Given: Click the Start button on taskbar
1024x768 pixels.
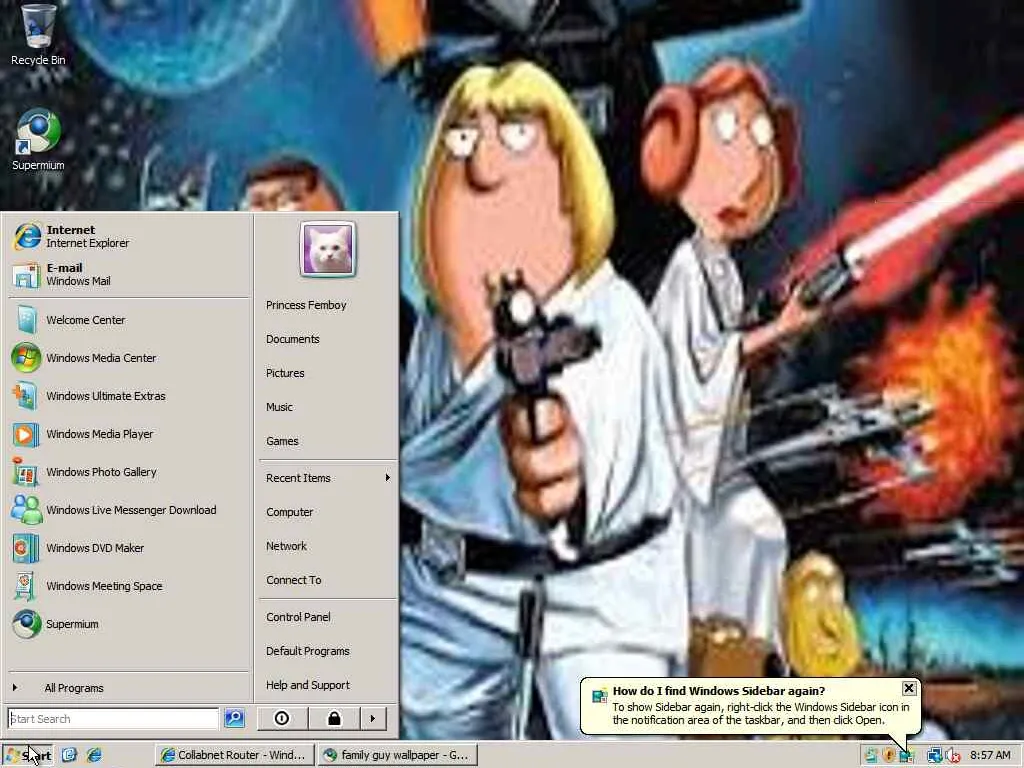Looking at the screenshot, I should click(x=27, y=756).
